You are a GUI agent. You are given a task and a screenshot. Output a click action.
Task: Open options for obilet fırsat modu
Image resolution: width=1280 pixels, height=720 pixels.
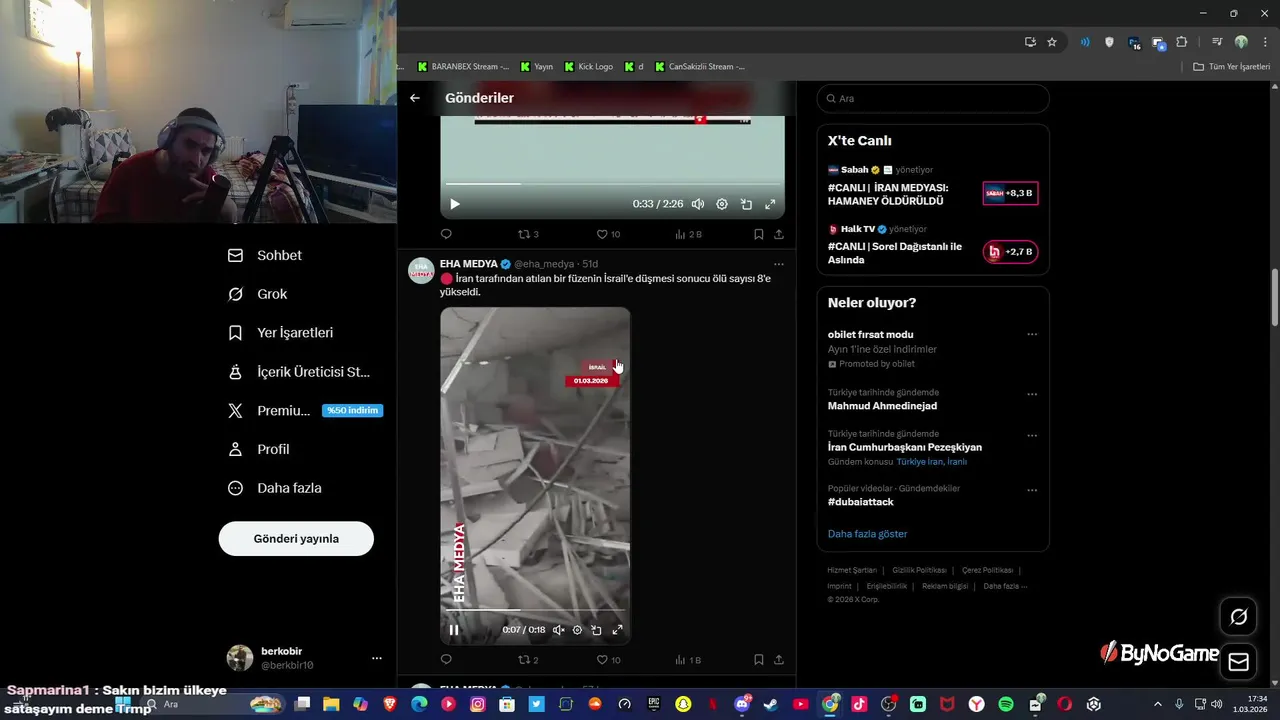[1032, 335]
